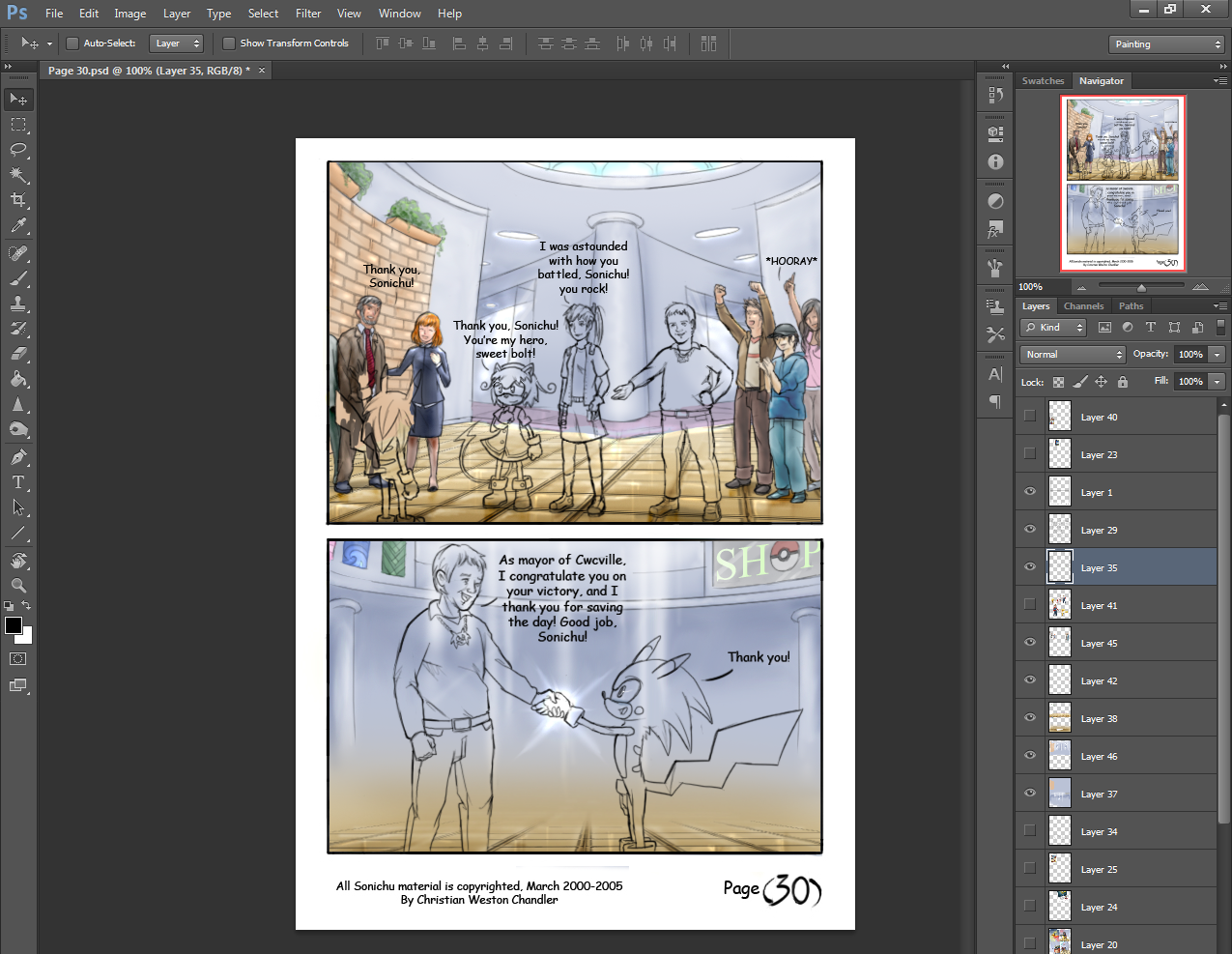Select the Magic Wand tool
Viewport: 1232px width, 954px height.
(x=18, y=175)
